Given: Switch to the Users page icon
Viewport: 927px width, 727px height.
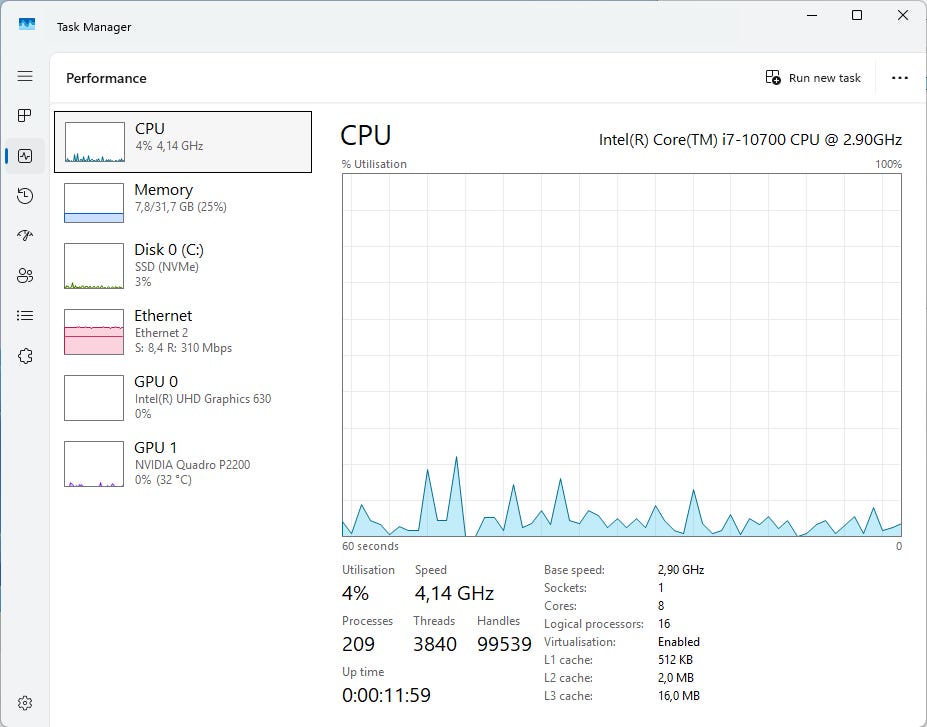Looking at the screenshot, I should click(25, 276).
